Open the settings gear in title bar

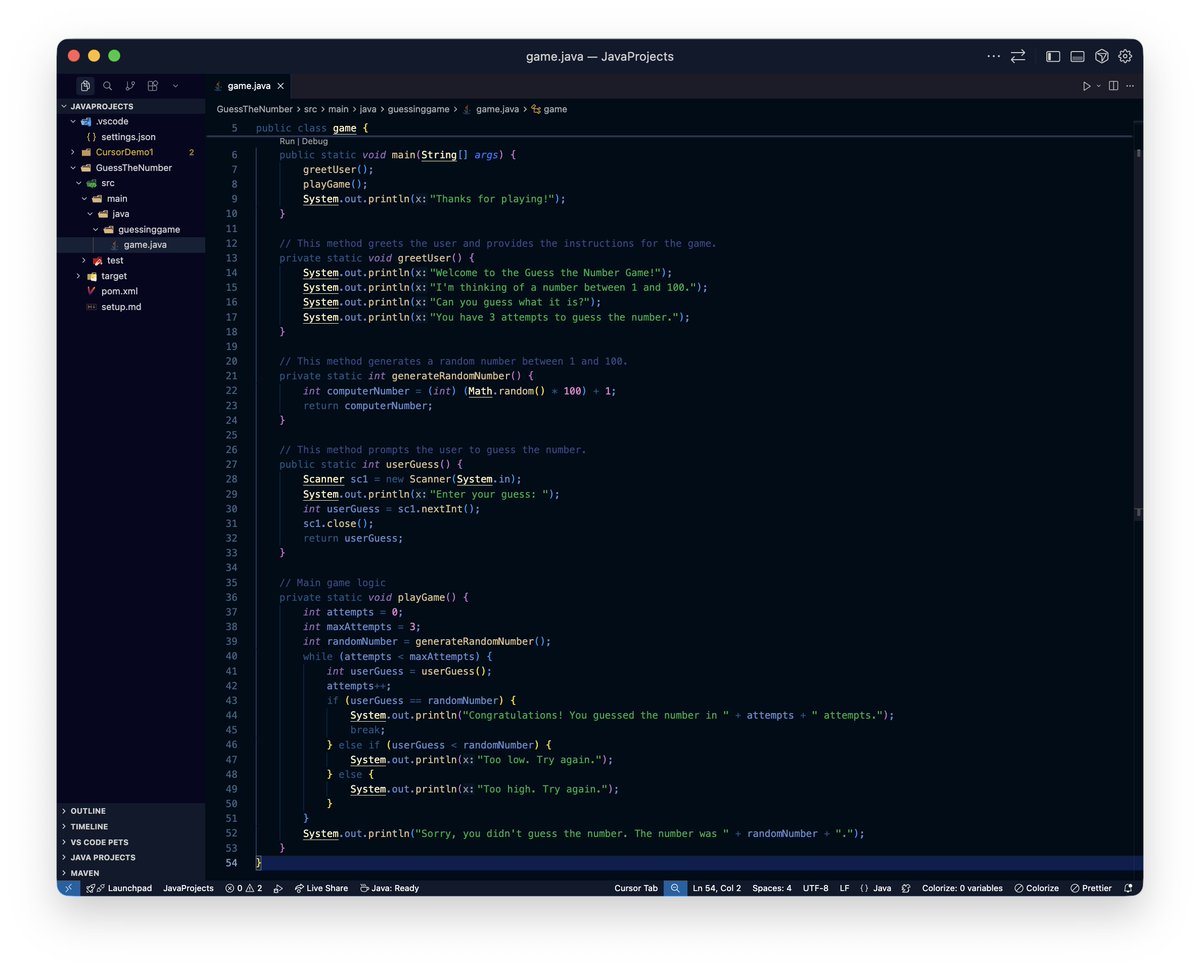(1125, 56)
